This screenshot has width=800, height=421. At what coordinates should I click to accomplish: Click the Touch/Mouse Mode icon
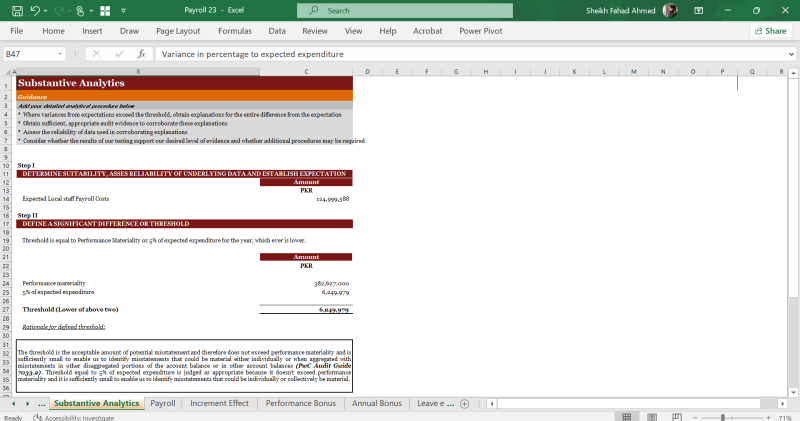click(80, 10)
